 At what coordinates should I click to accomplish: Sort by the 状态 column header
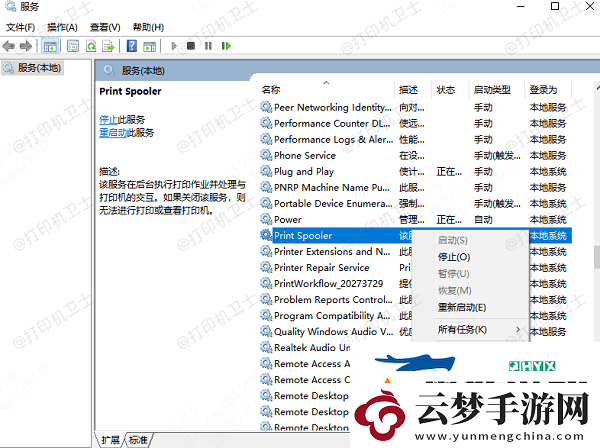pos(446,90)
